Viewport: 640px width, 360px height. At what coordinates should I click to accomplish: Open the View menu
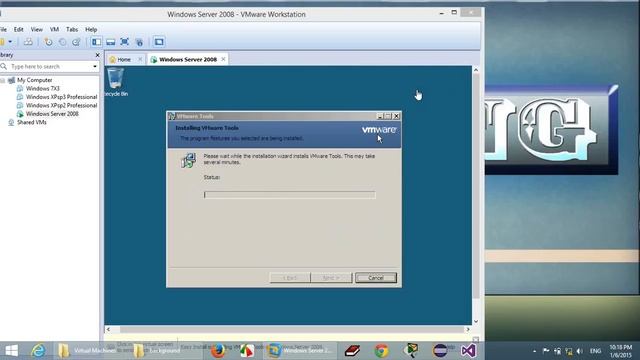click(36, 29)
